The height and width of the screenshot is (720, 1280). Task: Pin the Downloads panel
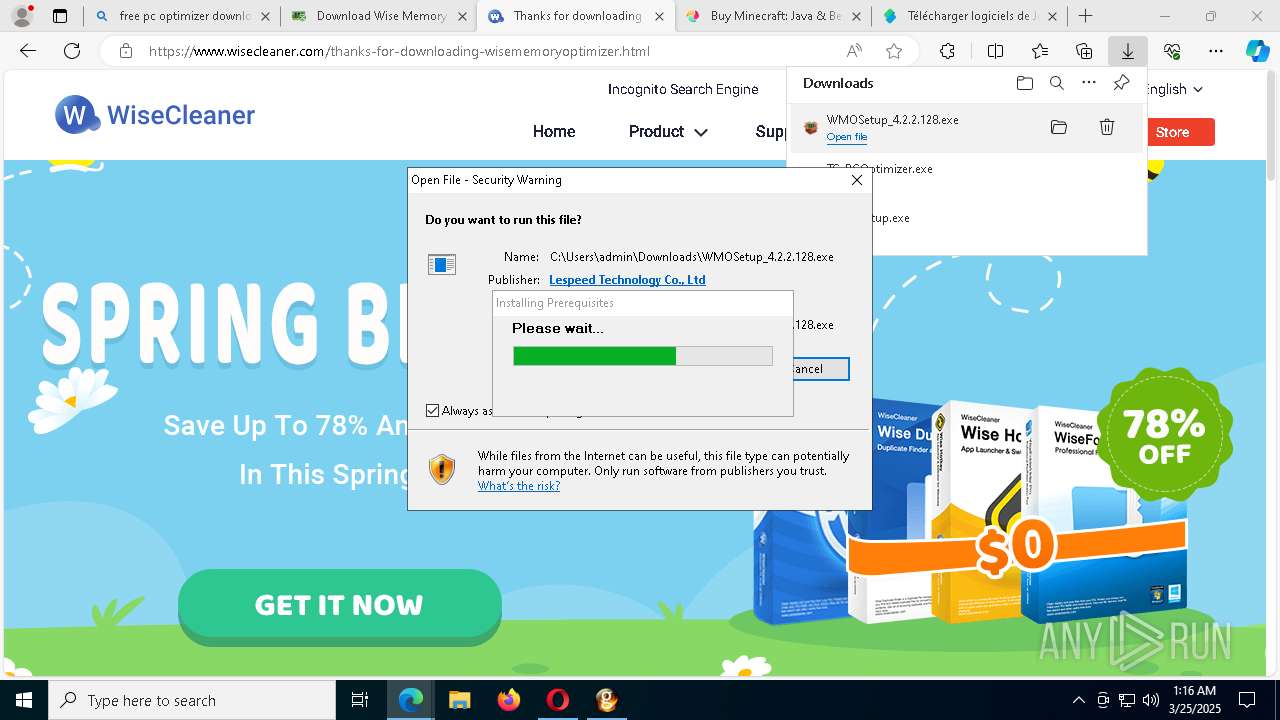1121,83
